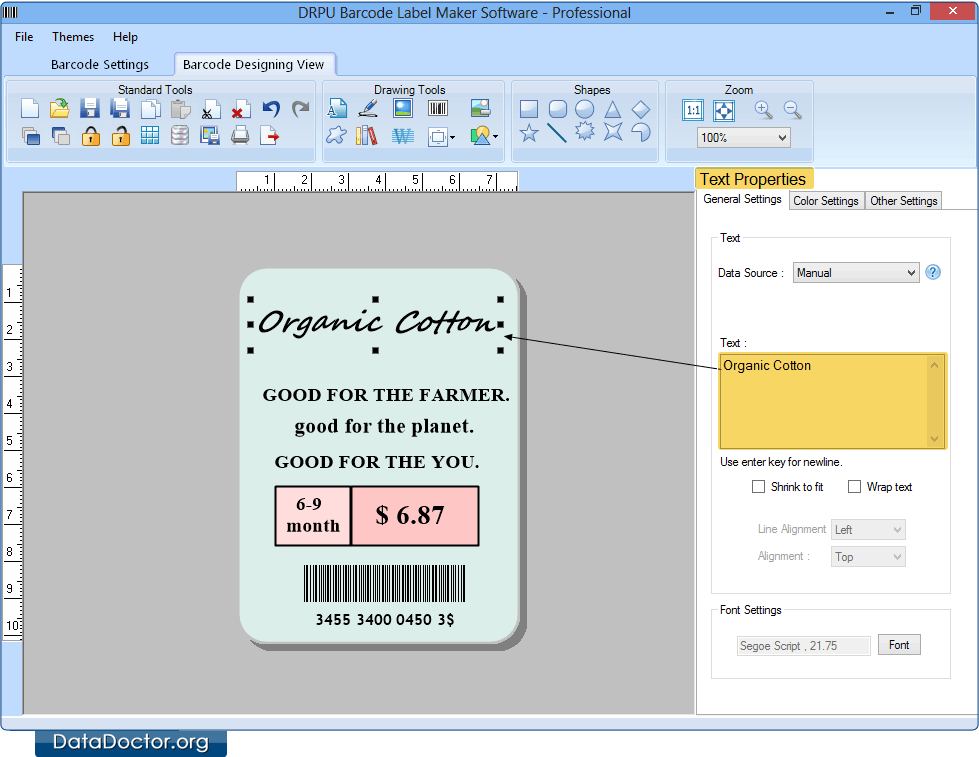Paste from clipboard icon
The width and height of the screenshot is (979, 757).
click(x=180, y=109)
